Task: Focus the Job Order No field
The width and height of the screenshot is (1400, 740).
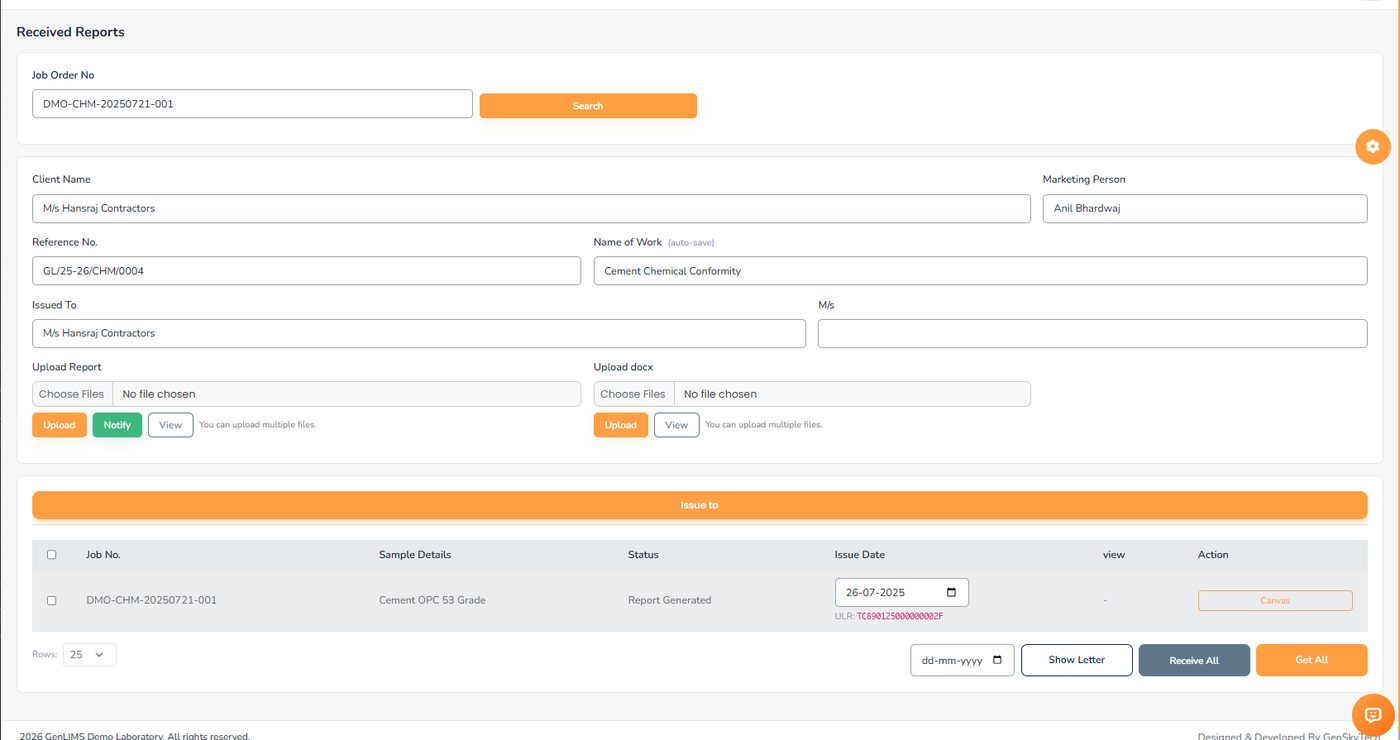Action: [x=252, y=104]
